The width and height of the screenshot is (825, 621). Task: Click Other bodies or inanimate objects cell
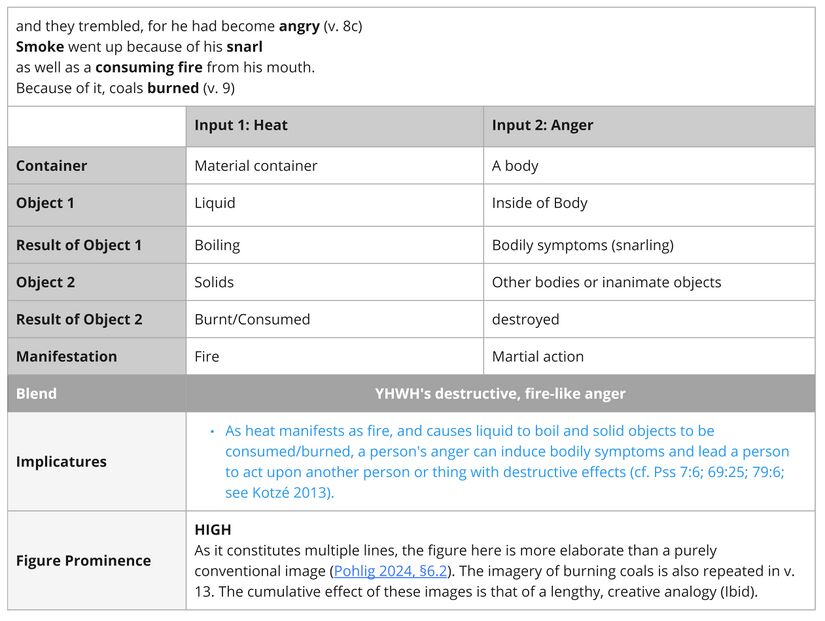pyautogui.click(x=606, y=282)
